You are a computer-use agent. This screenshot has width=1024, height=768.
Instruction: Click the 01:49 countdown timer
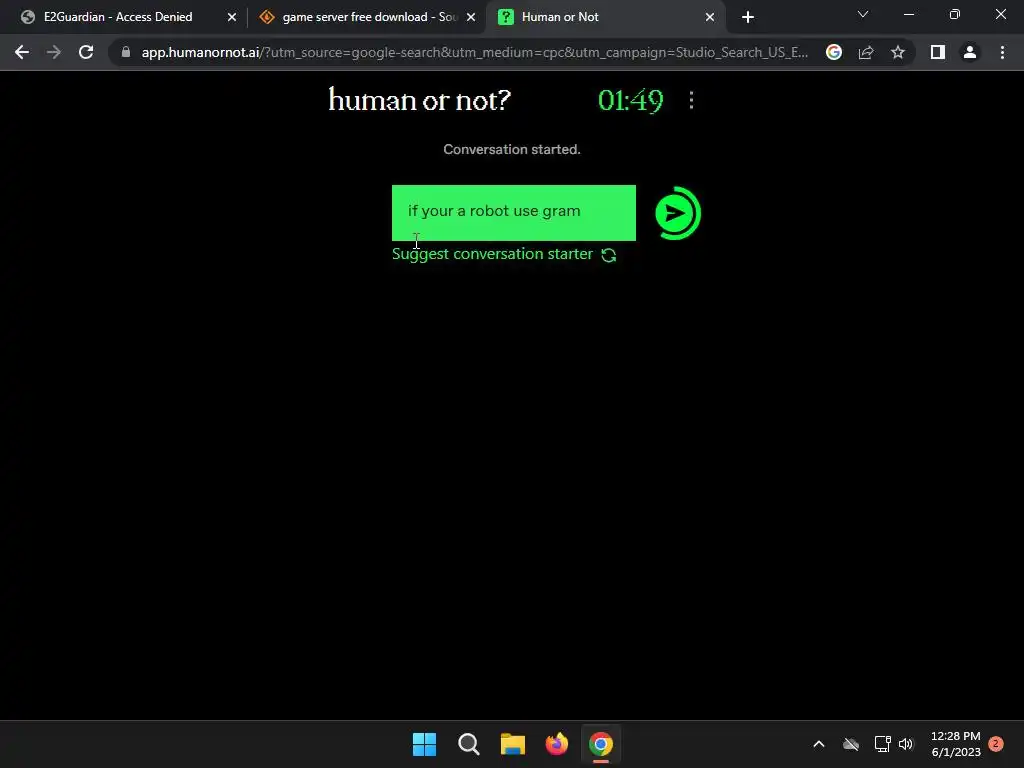tap(630, 101)
